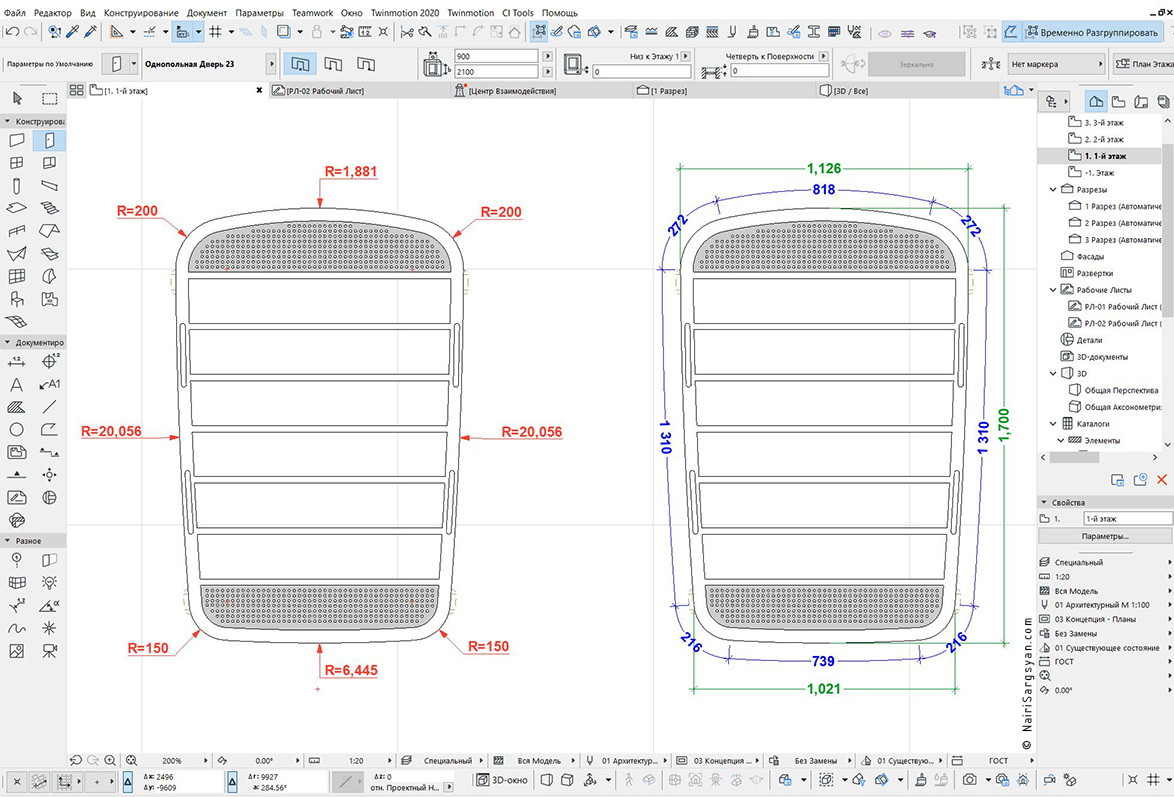Click the Undo arrow icon
1174x797 pixels.
coord(11,32)
